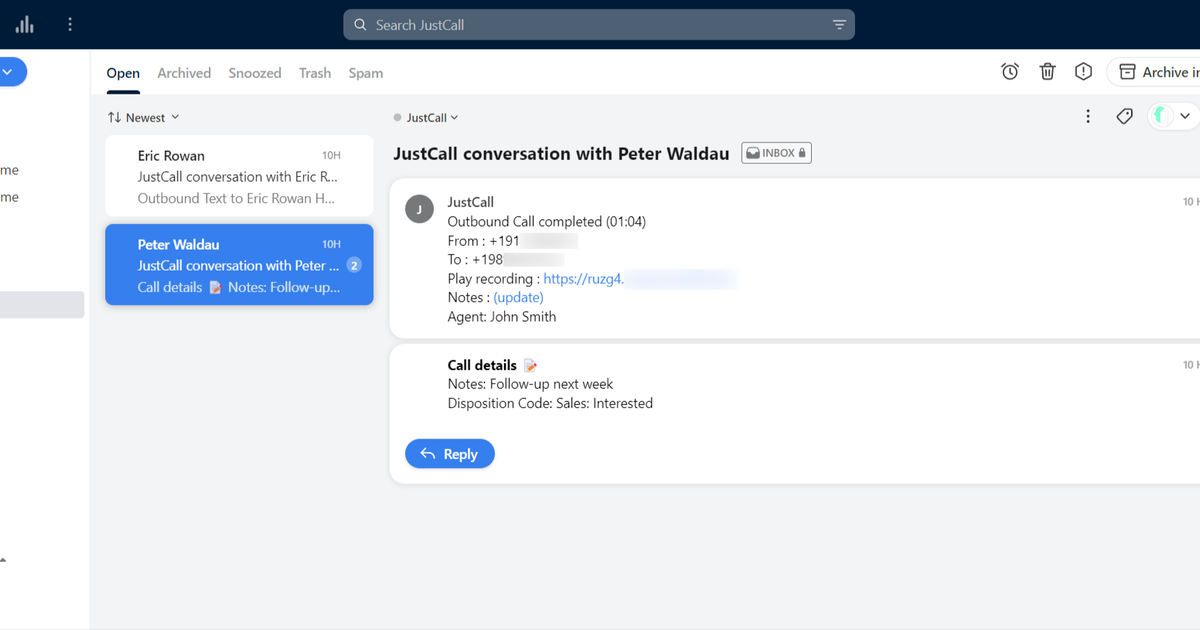Open the analytics bar-chart icon in the top bar
This screenshot has width=1200, height=630.
[x=24, y=24]
